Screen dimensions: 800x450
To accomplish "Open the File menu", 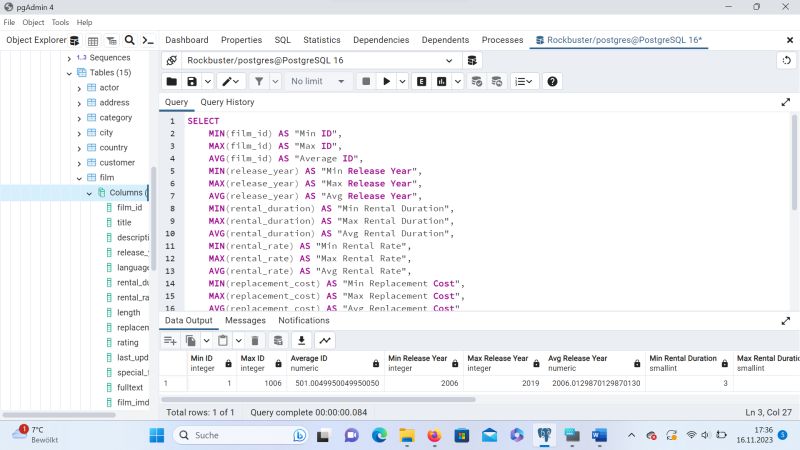I will [9, 22].
